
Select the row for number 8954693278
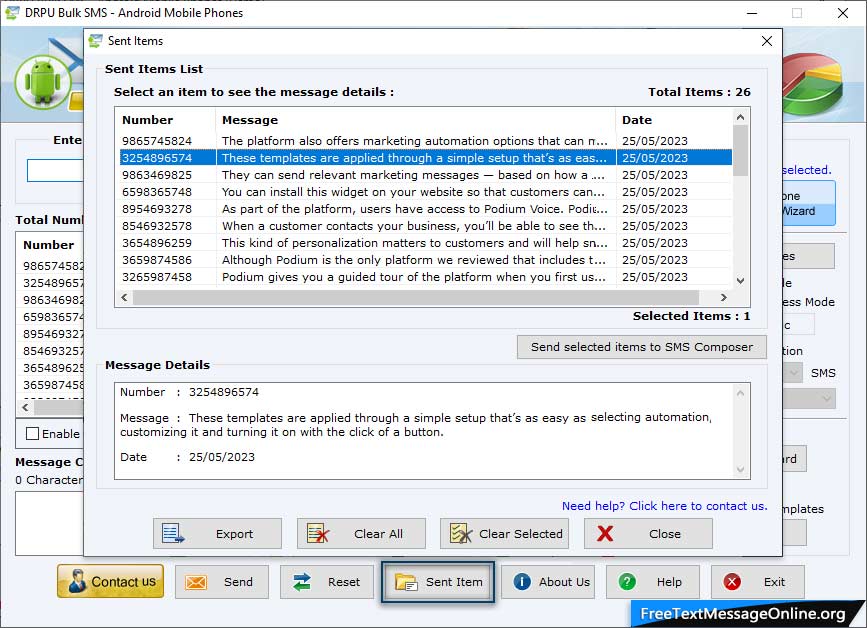tap(426, 209)
